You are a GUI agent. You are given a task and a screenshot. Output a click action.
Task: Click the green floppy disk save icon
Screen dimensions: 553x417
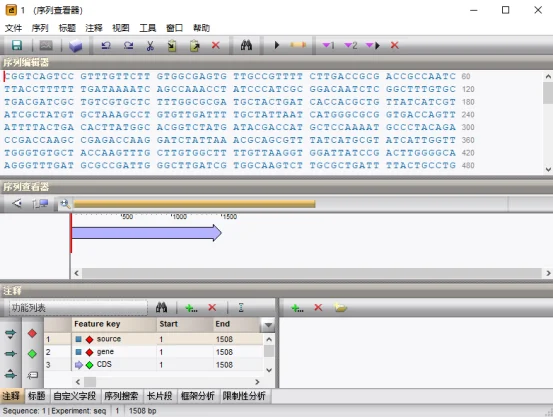pyautogui.click(x=17, y=45)
